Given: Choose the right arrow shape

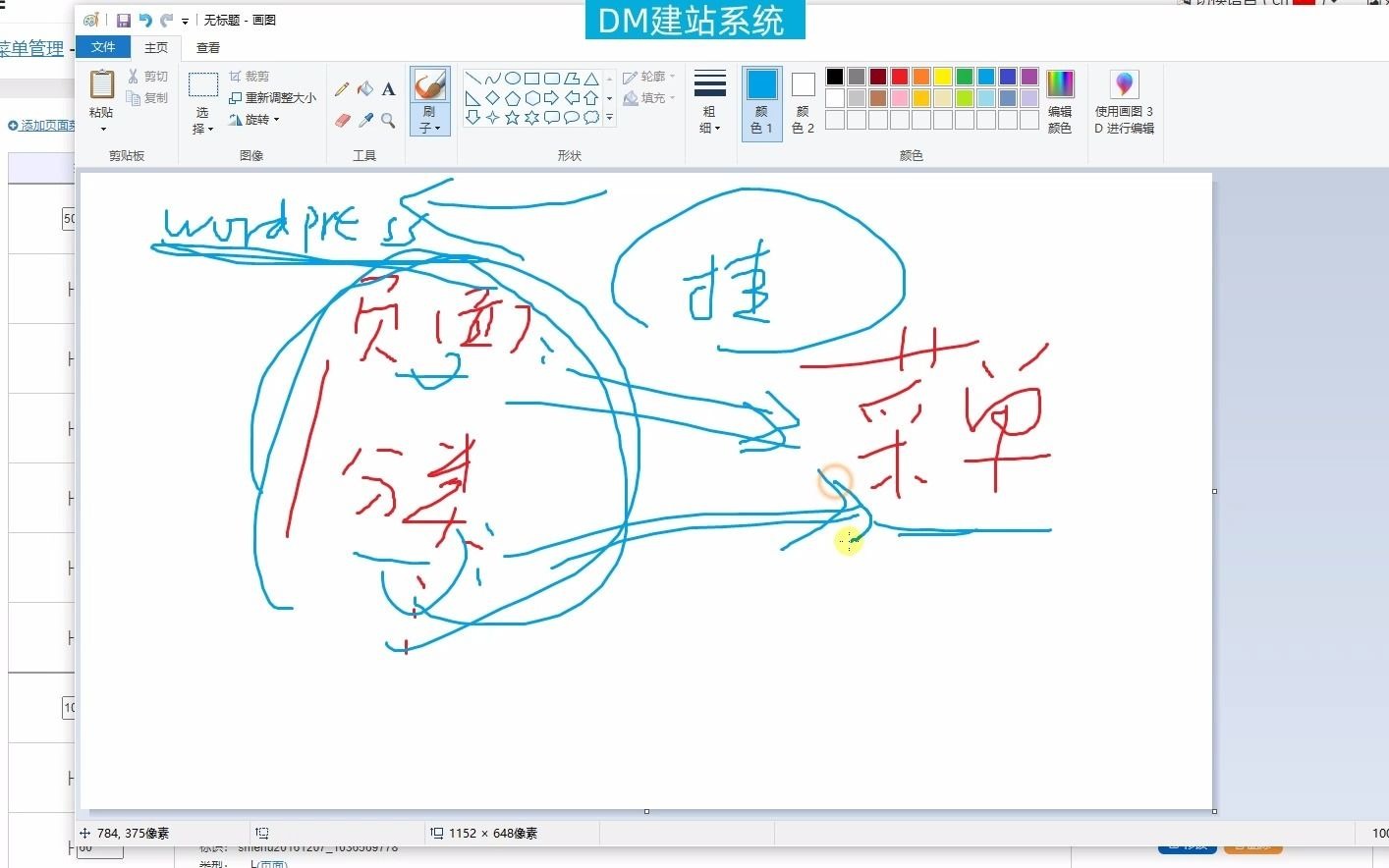Looking at the screenshot, I should [x=551, y=98].
